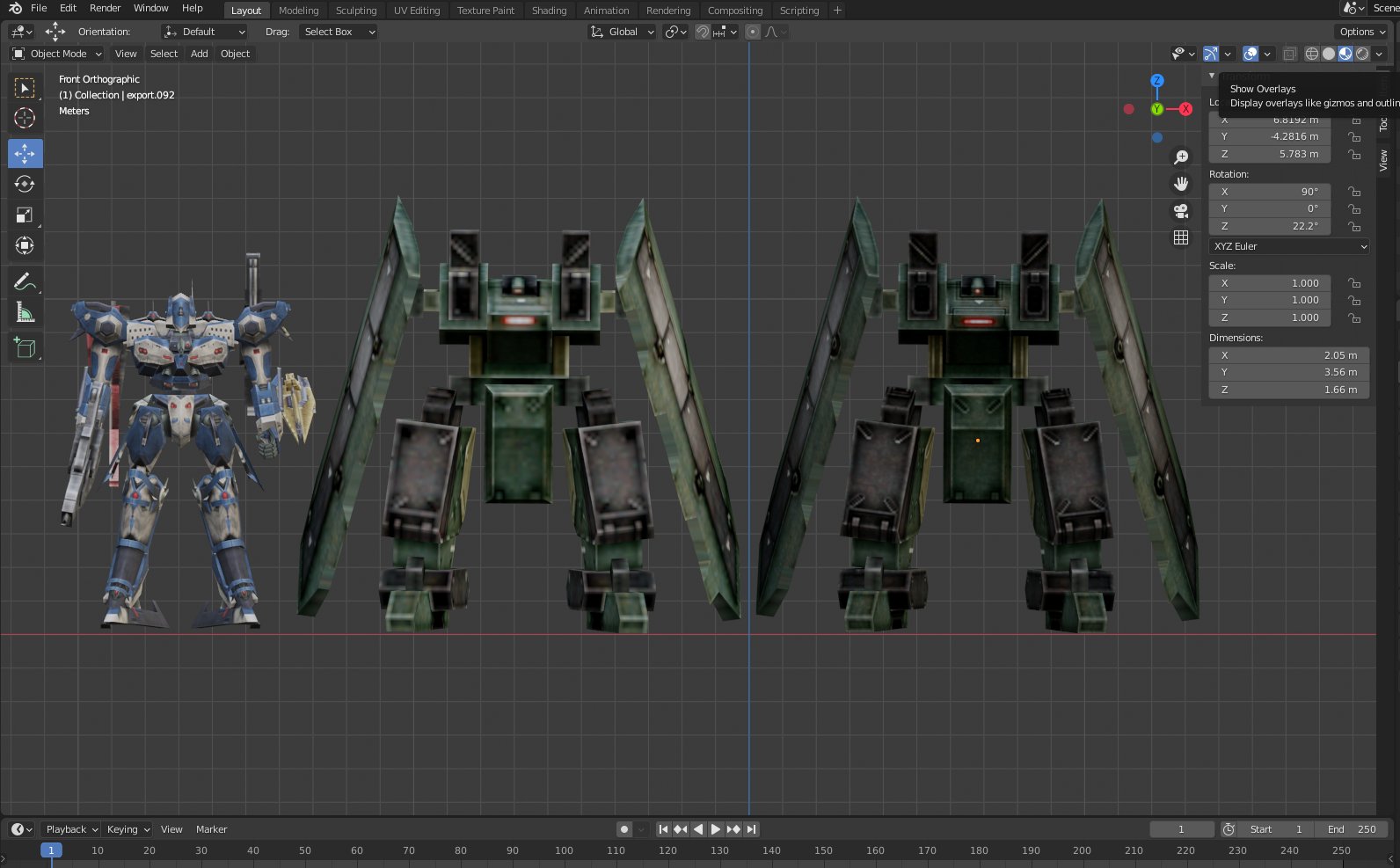This screenshot has height=868, width=1400.
Task: Click the frame 1 playhead marker
Action: pyautogui.click(x=51, y=850)
